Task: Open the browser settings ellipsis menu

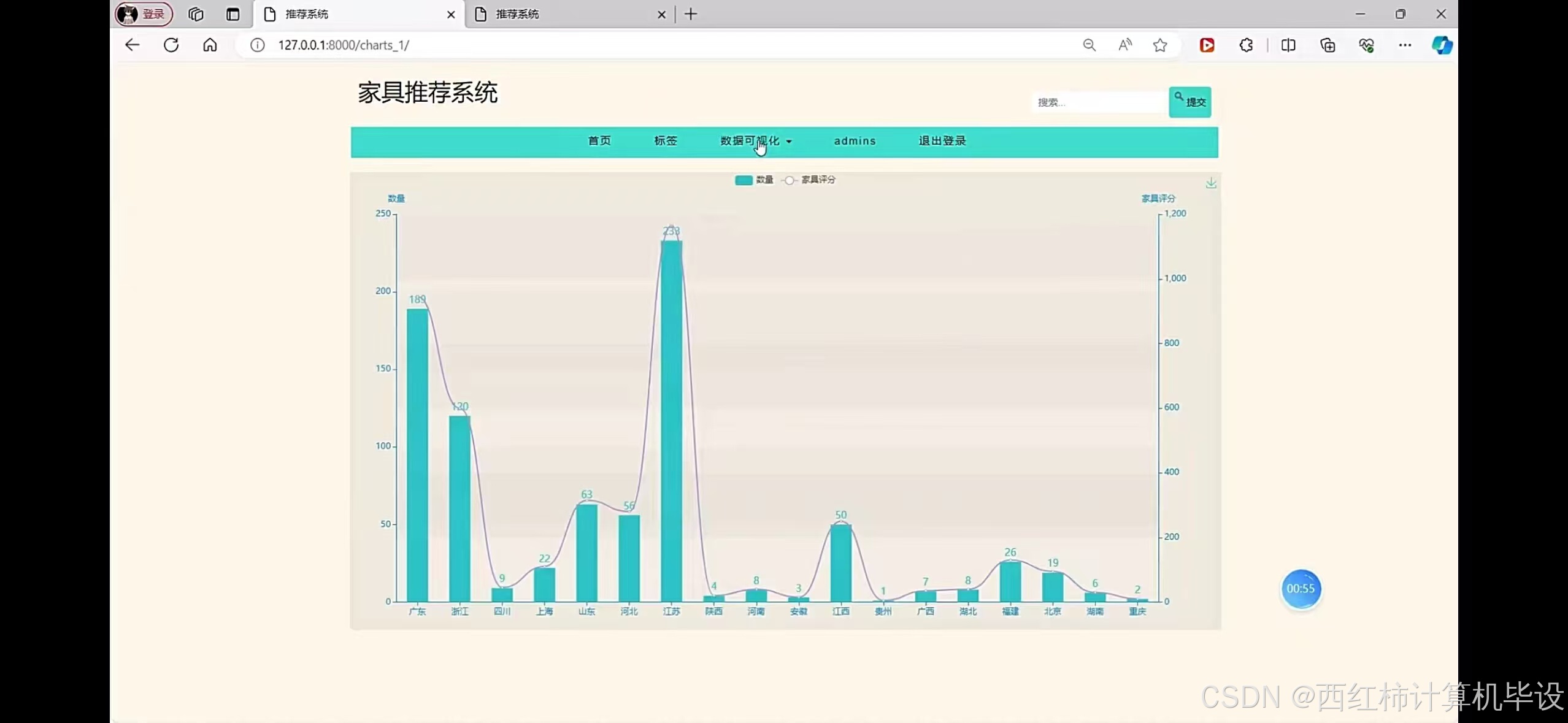Action: coord(1405,45)
